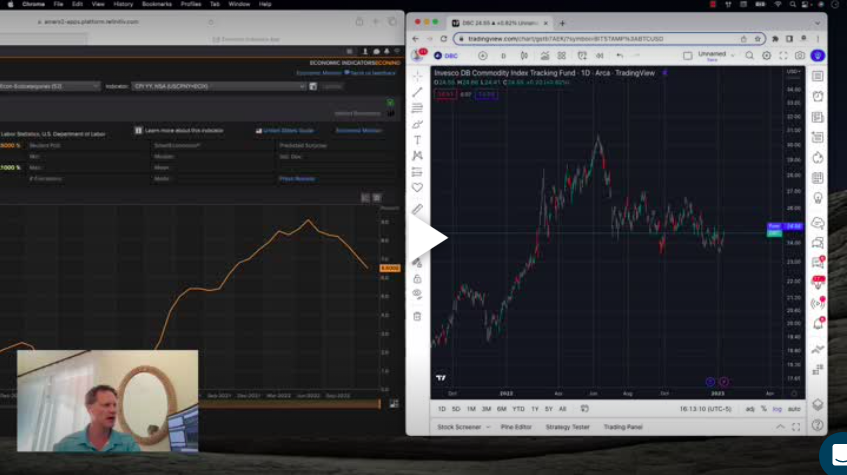This screenshot has height=475, width=847.
Task: Select the crosshair cursor tool
Action: (x=417, y=76)
